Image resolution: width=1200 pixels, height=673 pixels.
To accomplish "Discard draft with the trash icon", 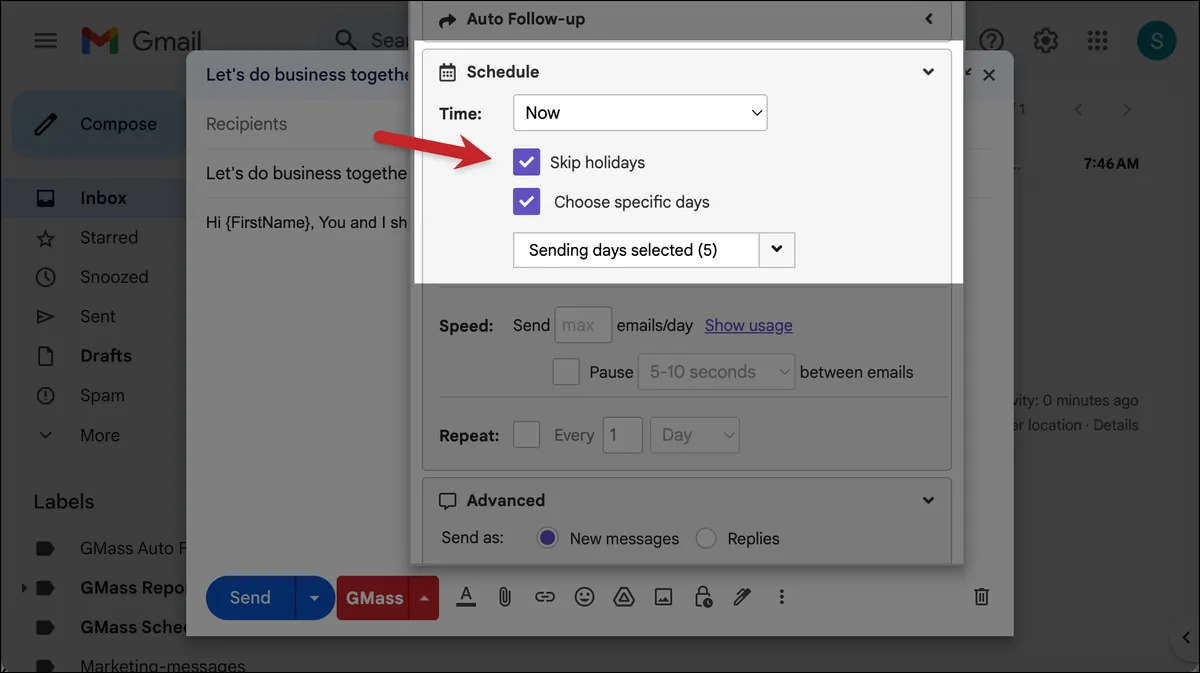I will 982,597.
